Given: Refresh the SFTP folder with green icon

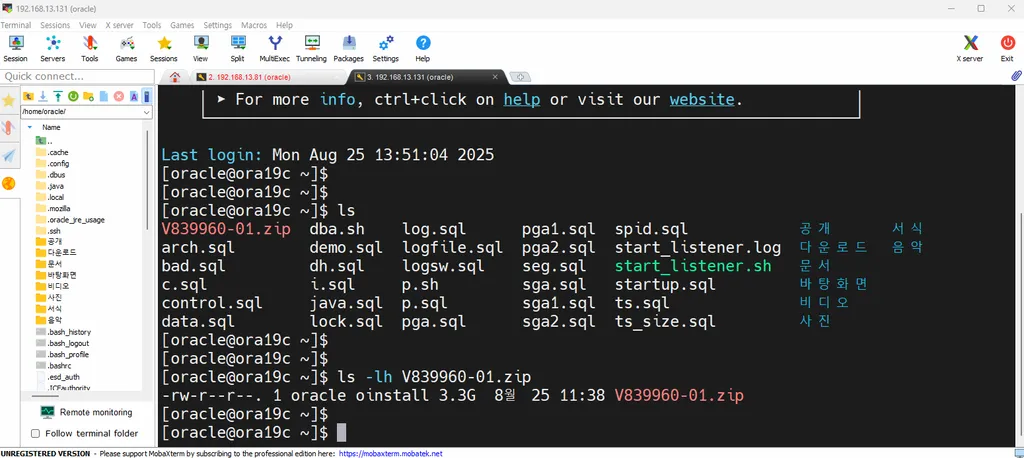Looking at the screenshot, I should 73,96.
